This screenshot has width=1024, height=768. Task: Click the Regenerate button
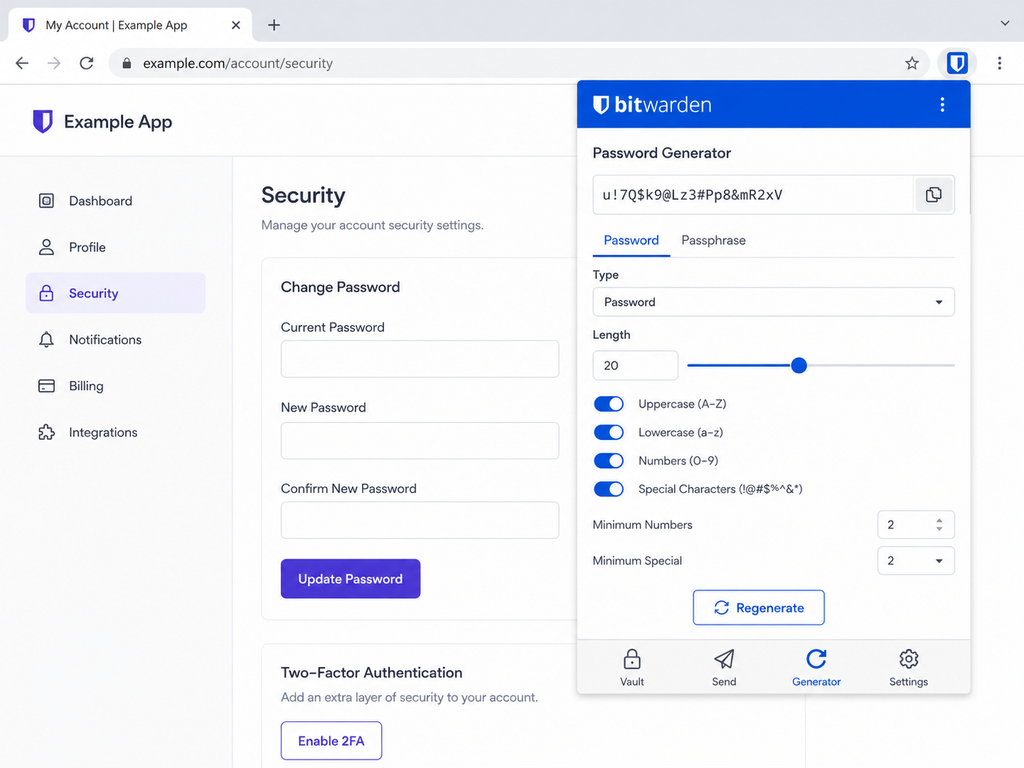point(758,607)
